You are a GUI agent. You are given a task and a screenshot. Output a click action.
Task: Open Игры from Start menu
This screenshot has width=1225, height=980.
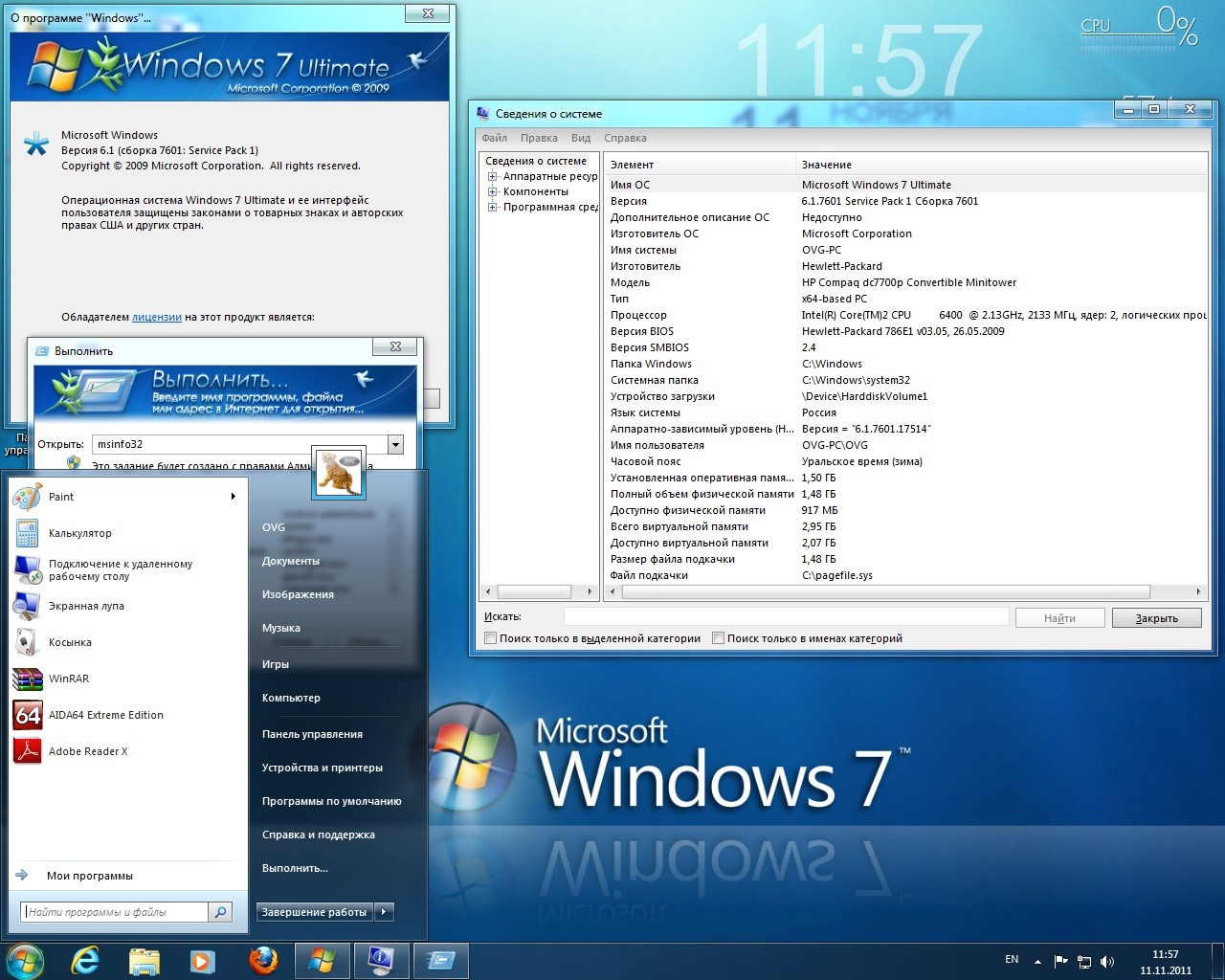[276, 664]
